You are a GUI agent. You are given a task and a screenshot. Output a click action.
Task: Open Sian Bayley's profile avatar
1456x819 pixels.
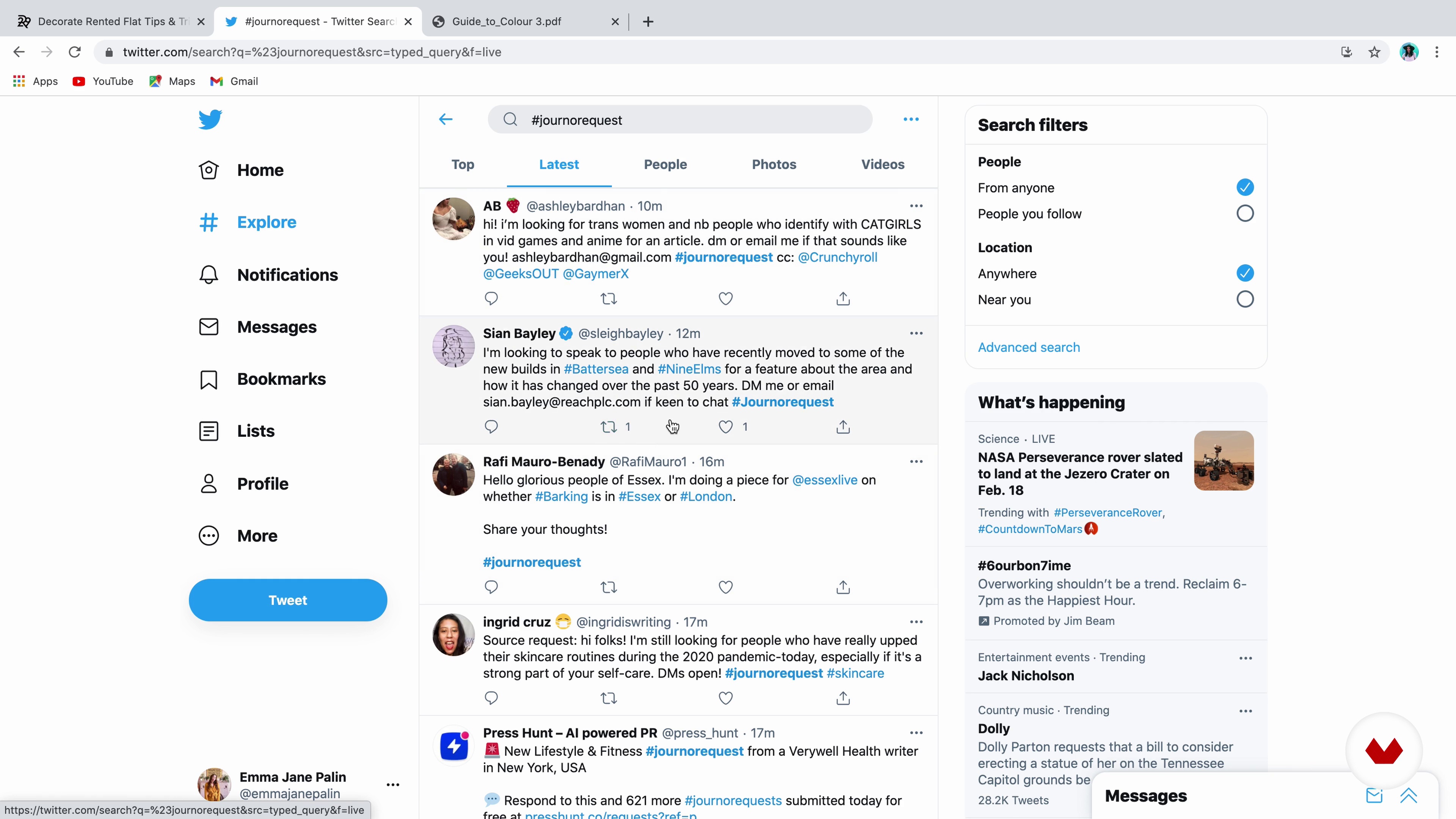(x=453, y=346)
